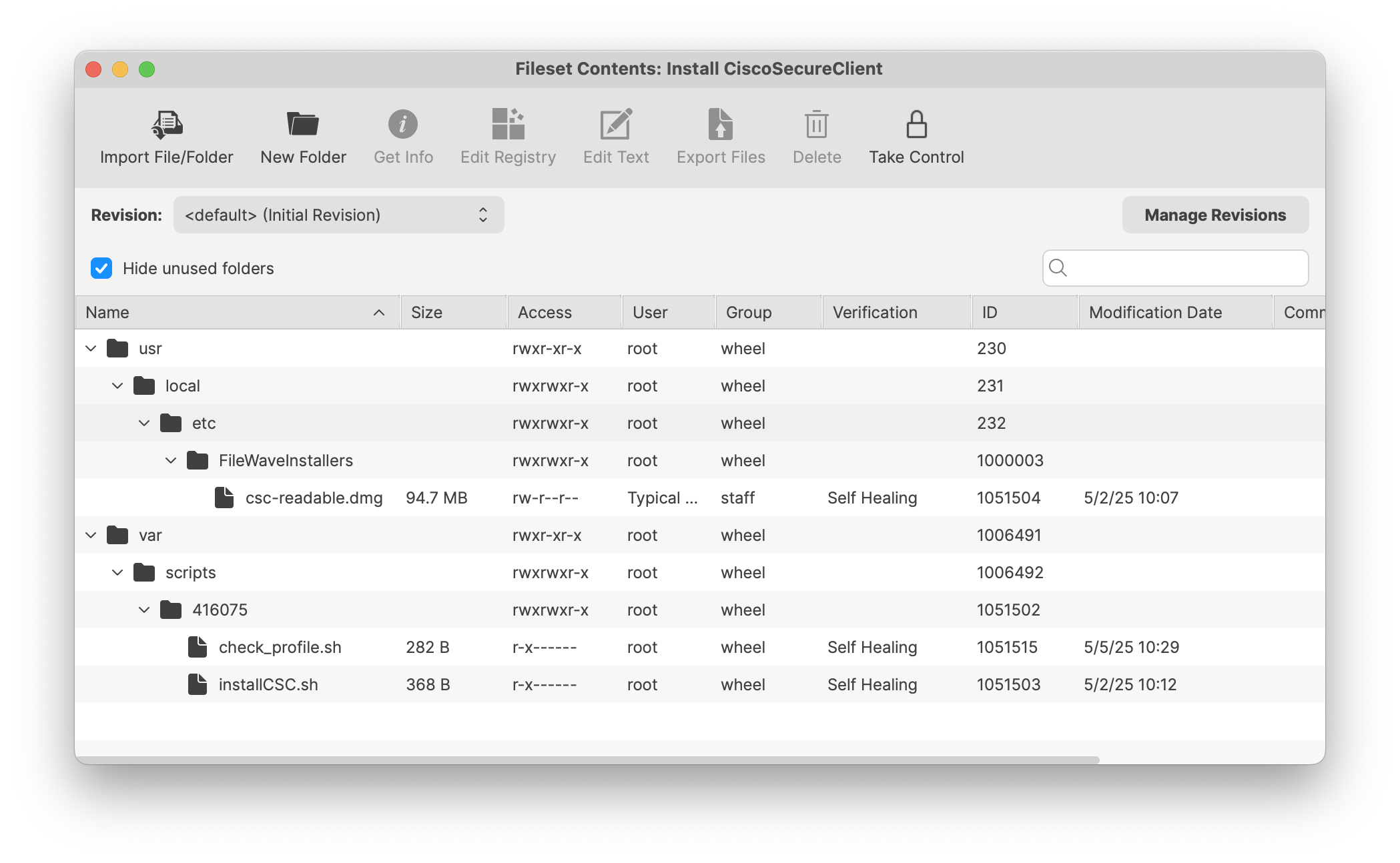Collapse the 416075 folder
The width and height of the screenshot is (1400, 863).
tap(144, 610)
